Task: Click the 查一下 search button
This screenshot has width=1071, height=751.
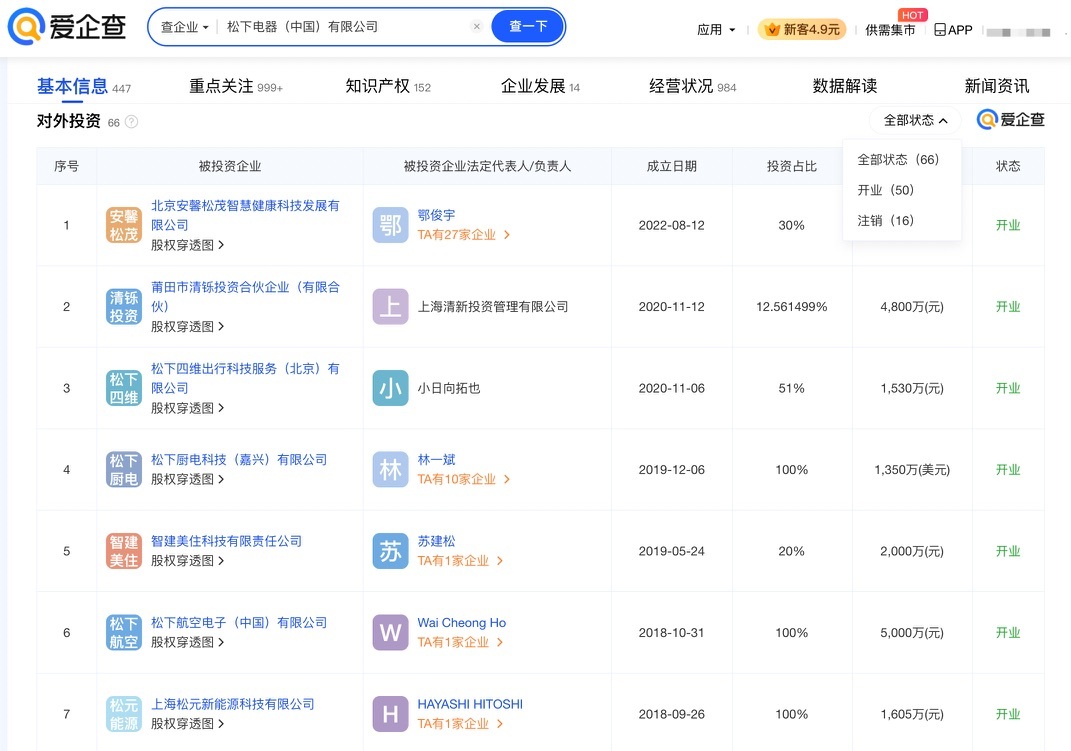Action: (528, 27)
